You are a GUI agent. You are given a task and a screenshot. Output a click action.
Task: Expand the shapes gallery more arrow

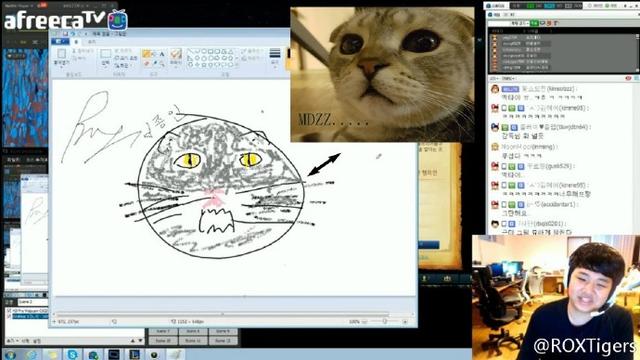(x=236, y=64)
